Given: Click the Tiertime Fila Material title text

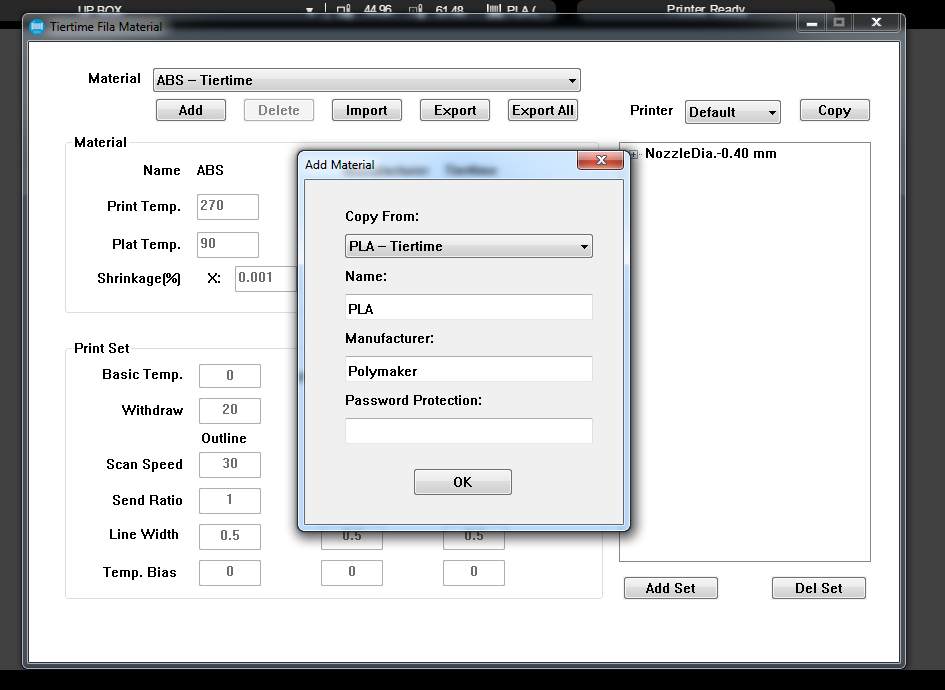Looking at the screenshot, I should coord(106,27).
